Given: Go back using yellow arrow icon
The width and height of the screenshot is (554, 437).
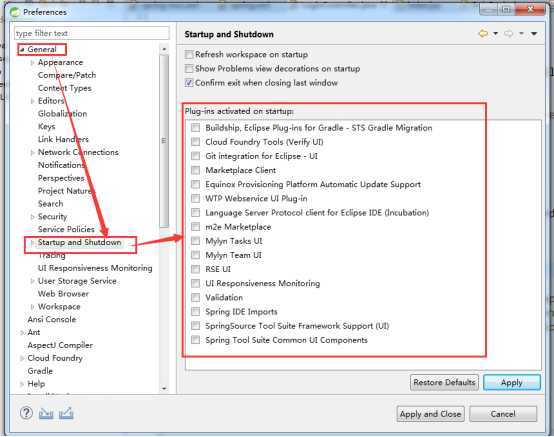Looking at the screenshot, I should tap(483, 34).
